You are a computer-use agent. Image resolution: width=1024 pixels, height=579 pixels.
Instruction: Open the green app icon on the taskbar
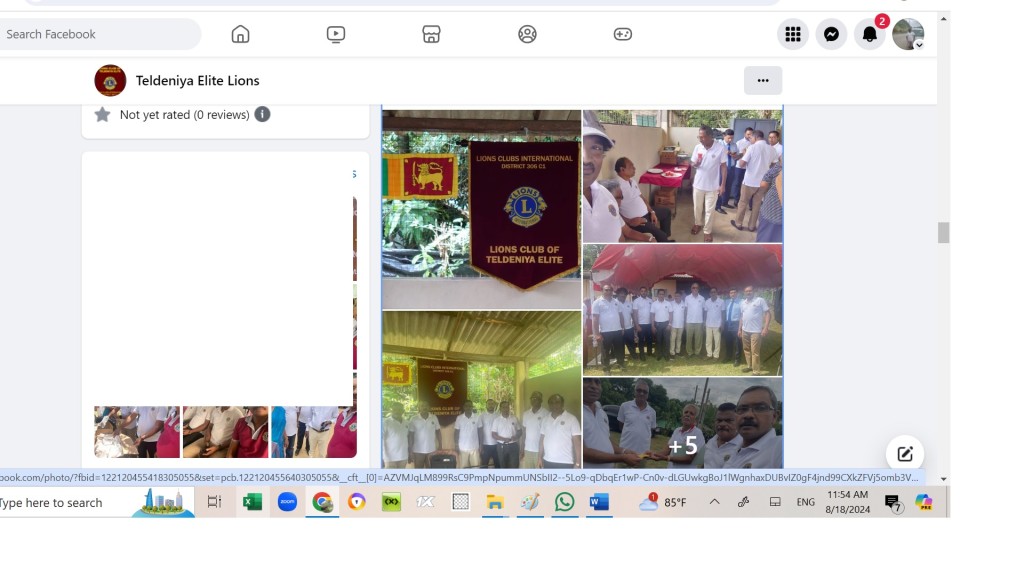tap(391, 502)
